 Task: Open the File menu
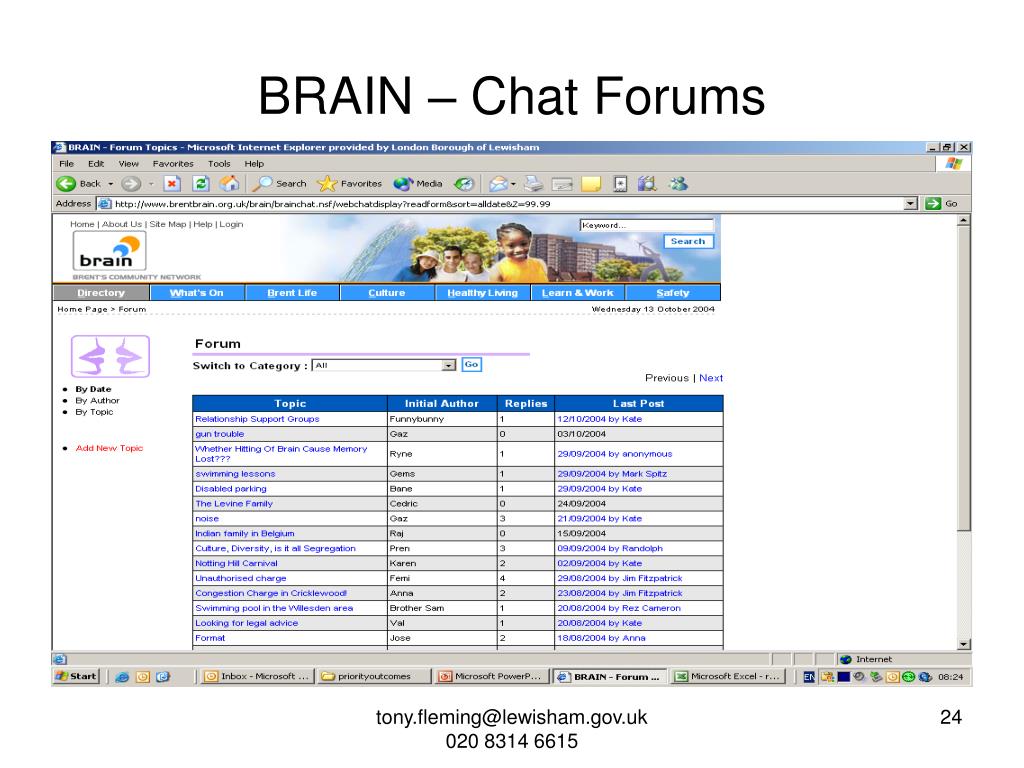click(x=67, y=164)
